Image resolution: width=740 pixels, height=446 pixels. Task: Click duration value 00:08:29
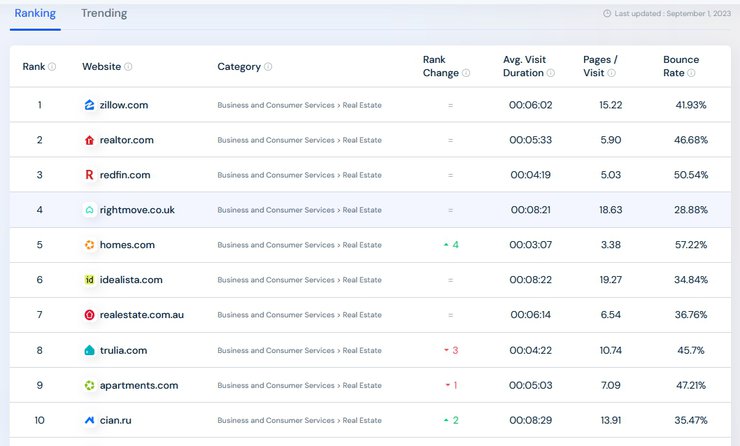click(x=530, y=420)
